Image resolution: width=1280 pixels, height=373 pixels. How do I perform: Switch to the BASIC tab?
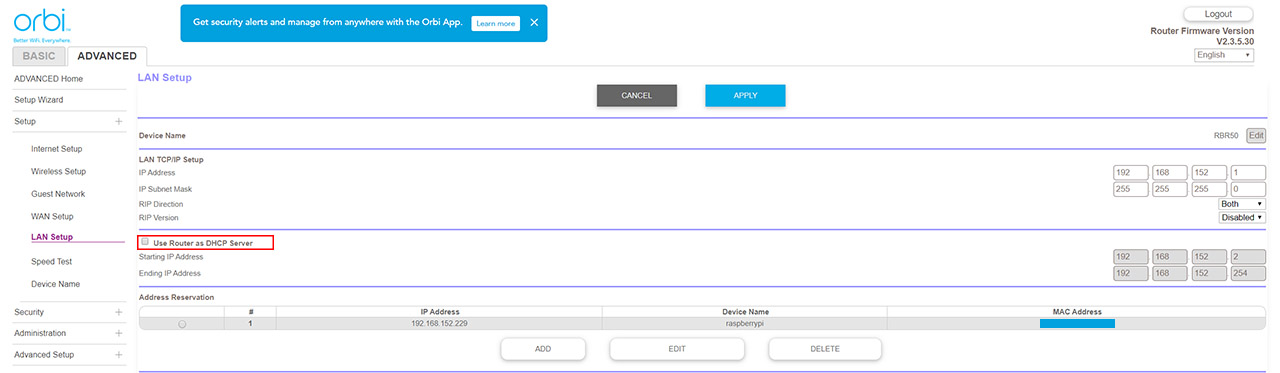click(x=40, y=56)
